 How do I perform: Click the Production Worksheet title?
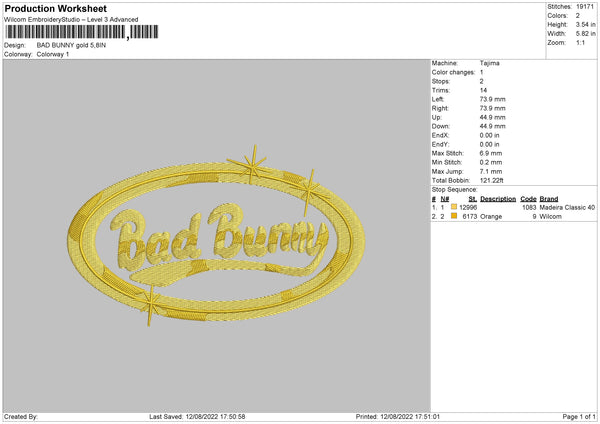pyautogui.click(x=55, y=8)
